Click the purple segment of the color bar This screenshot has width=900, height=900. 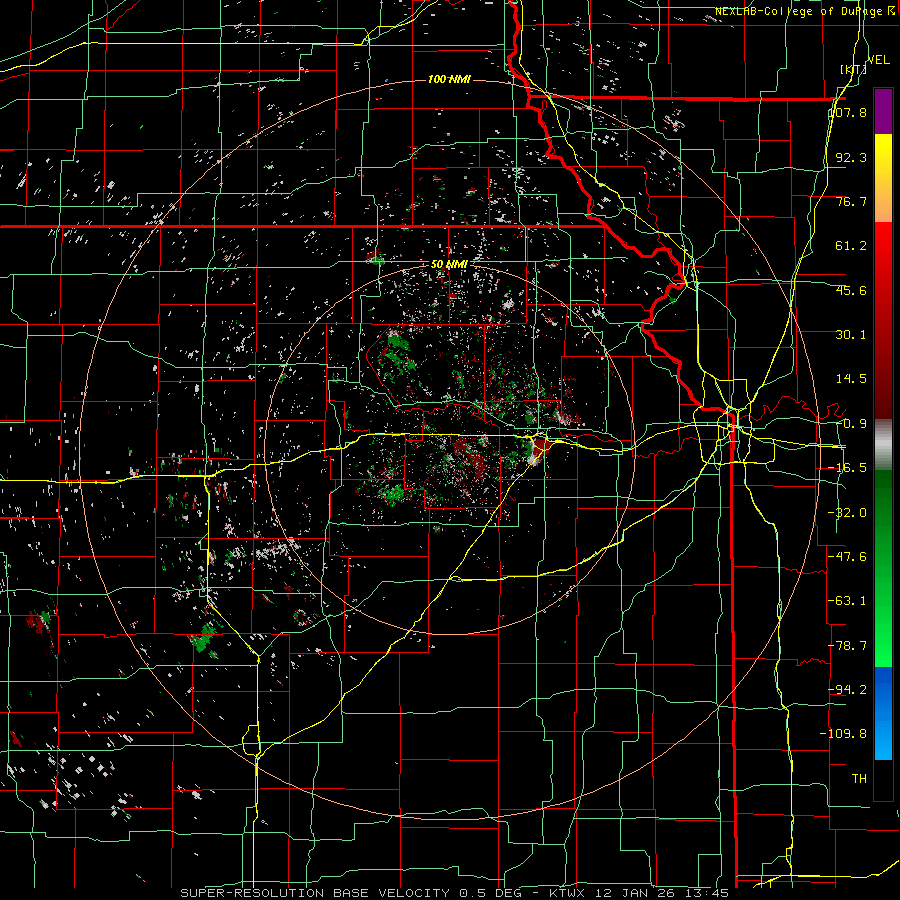tap(883, 111)
